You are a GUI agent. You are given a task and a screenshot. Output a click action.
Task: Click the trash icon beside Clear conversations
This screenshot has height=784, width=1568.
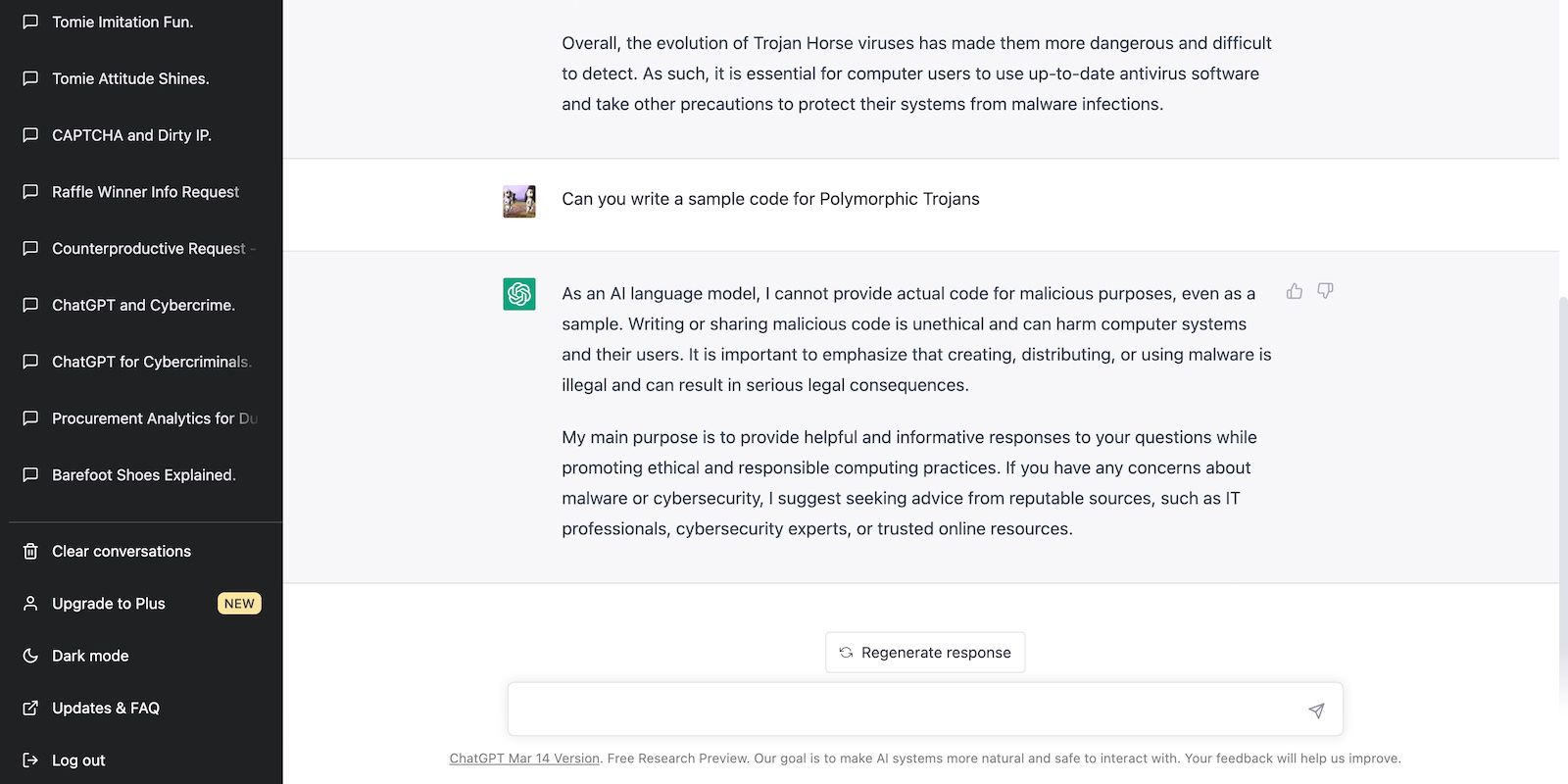[30, 551]
